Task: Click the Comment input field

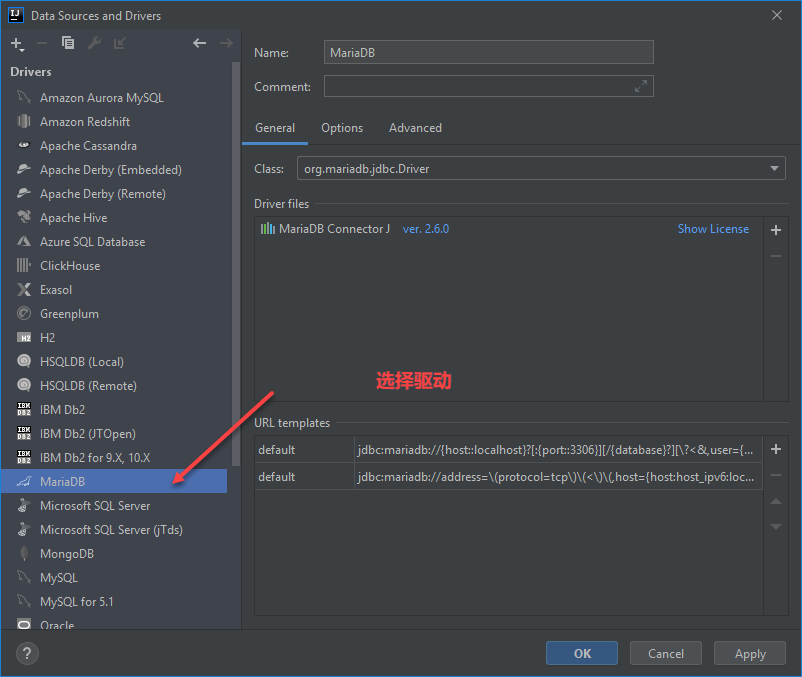Action: point(488,86)
